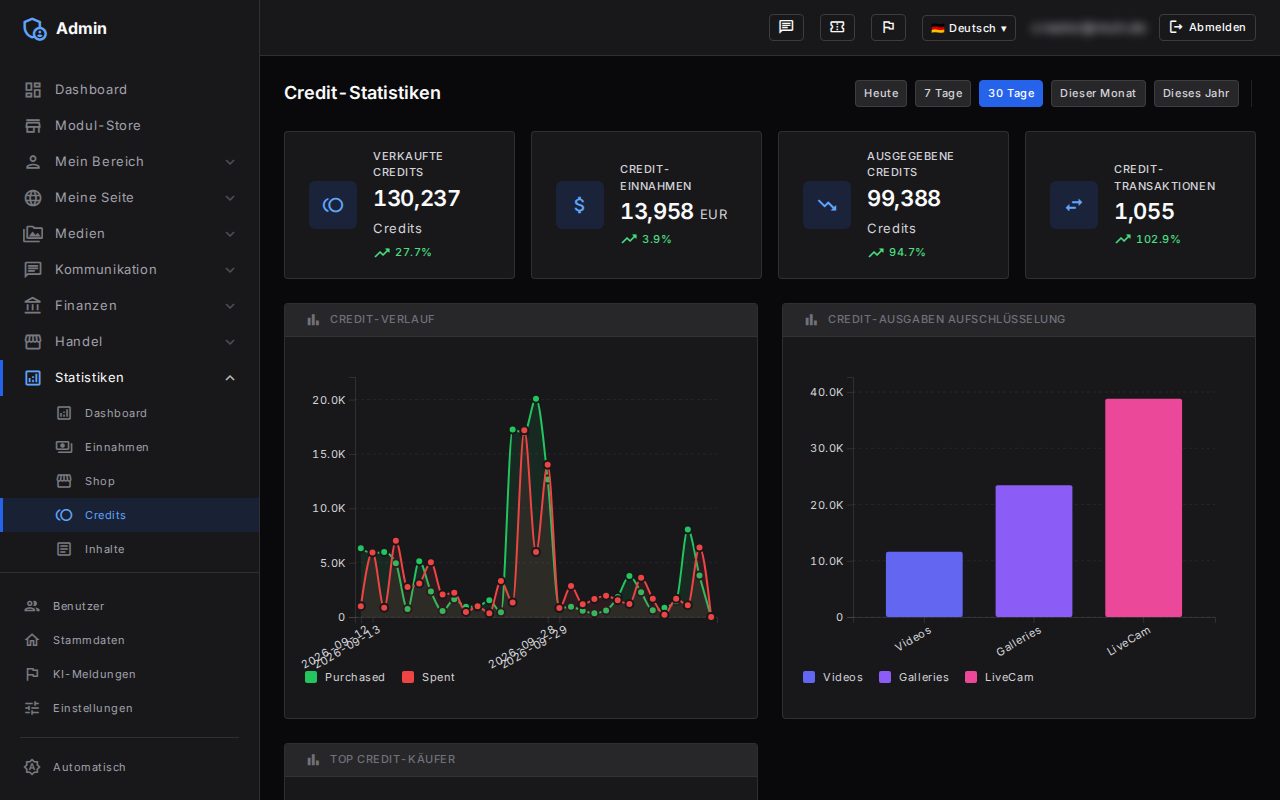Click the Credit-Transaktionen swap arrows icon

[1074, 205]
